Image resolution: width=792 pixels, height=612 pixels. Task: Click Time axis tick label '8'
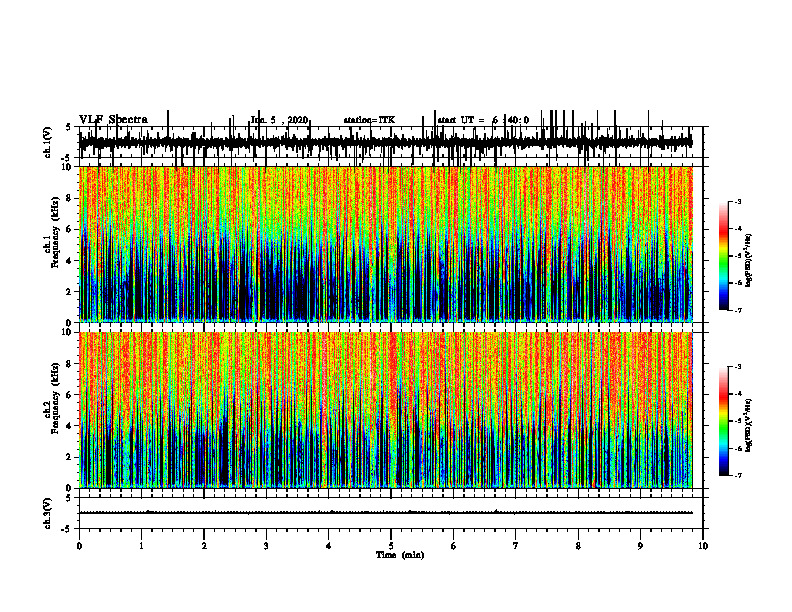point(578,546)
